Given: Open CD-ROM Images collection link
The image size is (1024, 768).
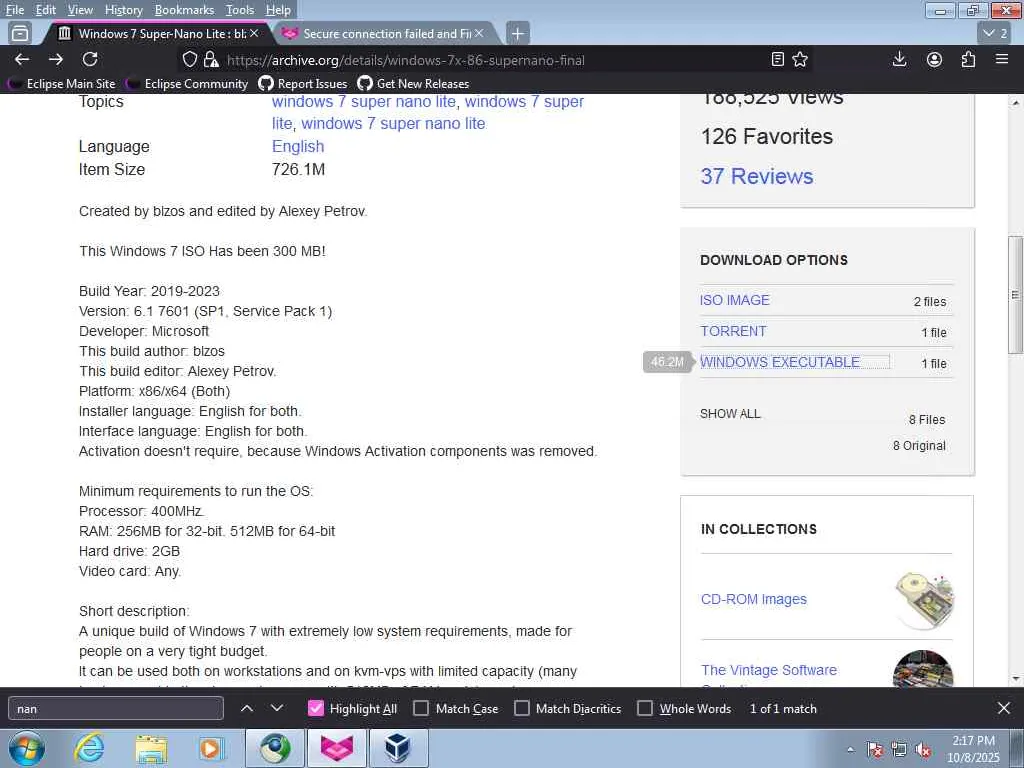Looking at the screenshot, I should [754, 599].
